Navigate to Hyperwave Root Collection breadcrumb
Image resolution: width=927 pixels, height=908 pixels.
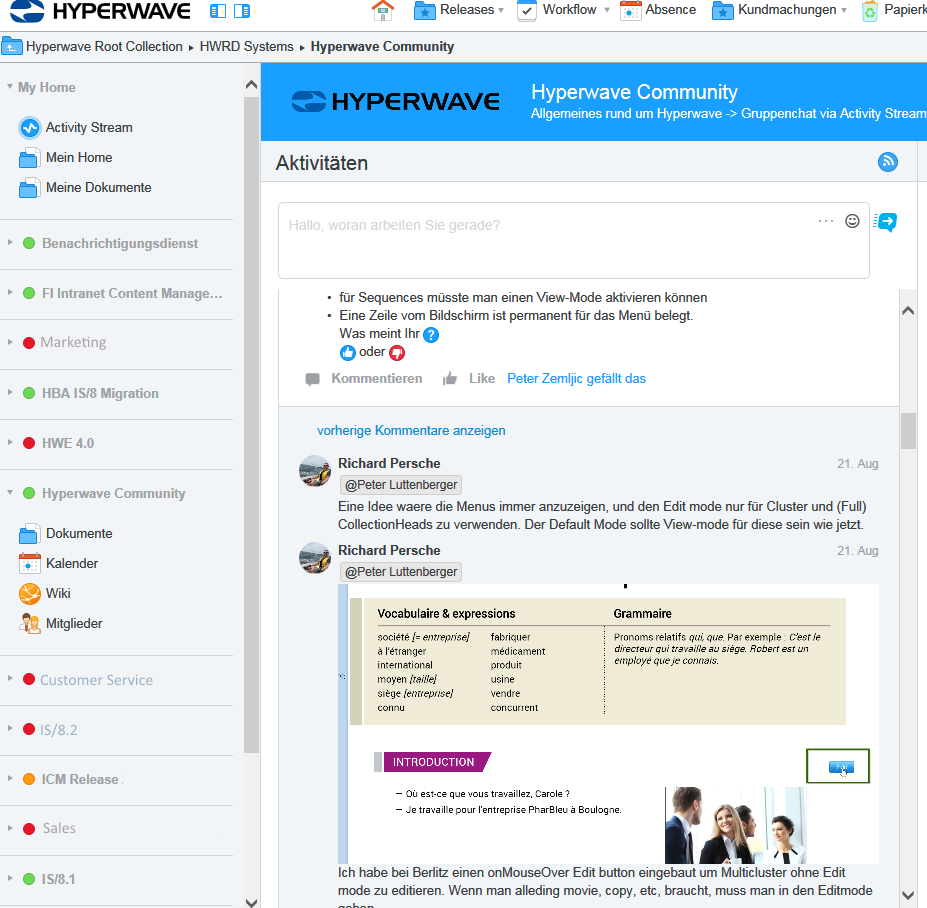(104, 46)
